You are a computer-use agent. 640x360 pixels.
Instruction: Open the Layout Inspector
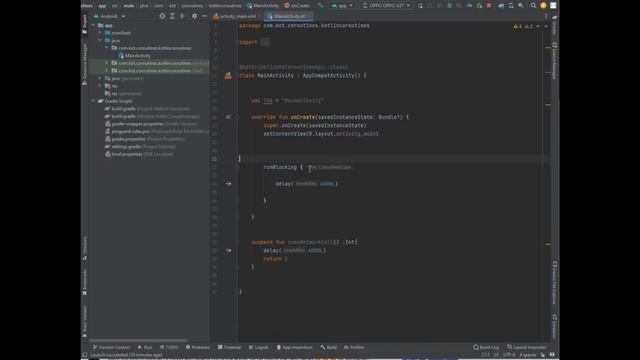[x=527, y=347]
